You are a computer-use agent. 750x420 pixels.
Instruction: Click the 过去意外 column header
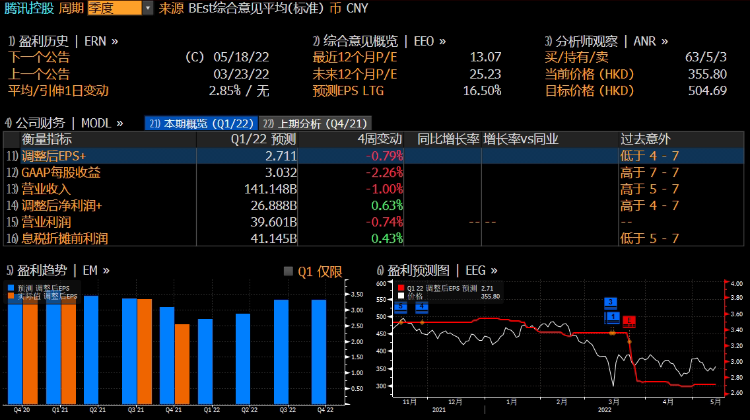pyautogui.click(x=645, y=139)
